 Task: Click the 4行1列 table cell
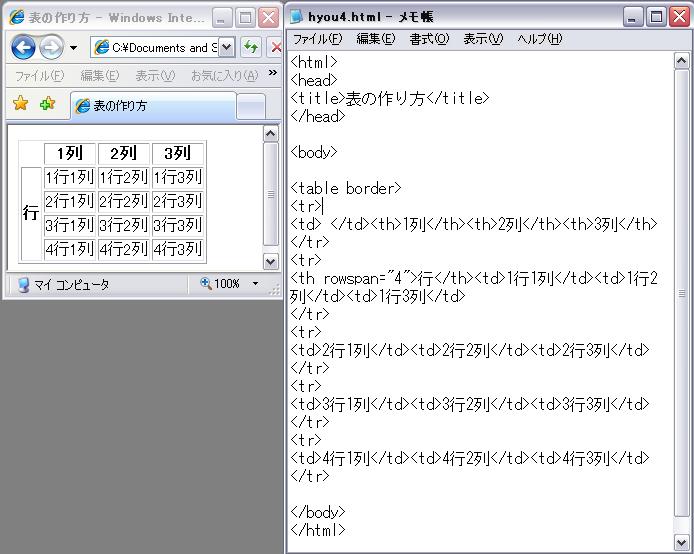point(70,250)
